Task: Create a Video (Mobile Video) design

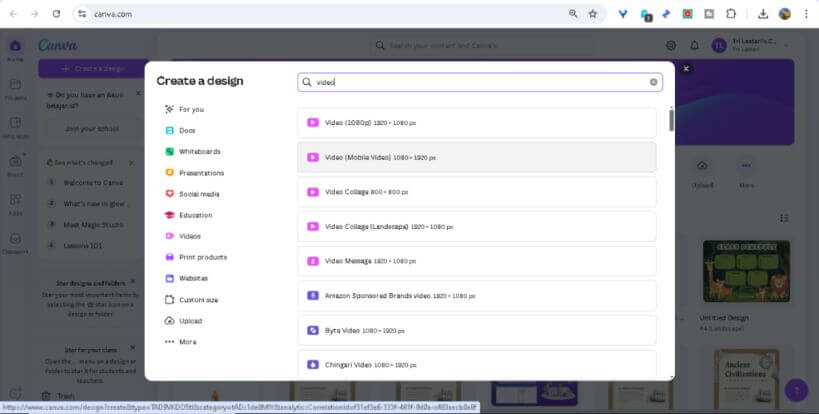Action: point(477,157)
